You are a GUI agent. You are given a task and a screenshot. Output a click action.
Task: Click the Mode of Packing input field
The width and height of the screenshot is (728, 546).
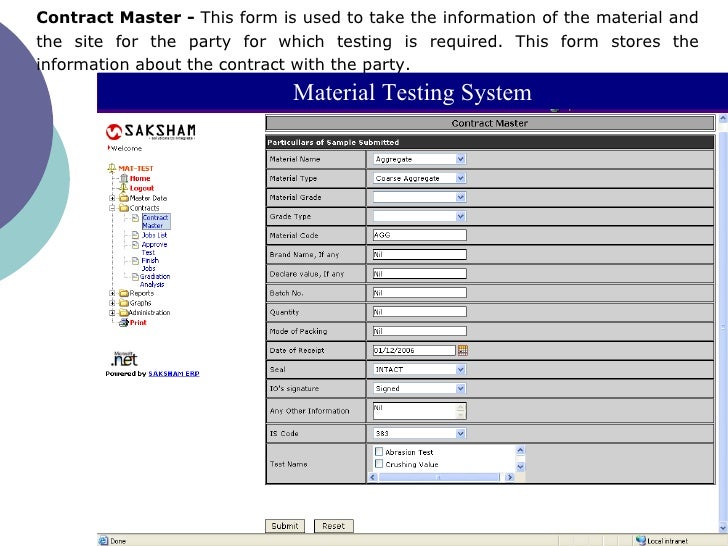click(419, 331)
